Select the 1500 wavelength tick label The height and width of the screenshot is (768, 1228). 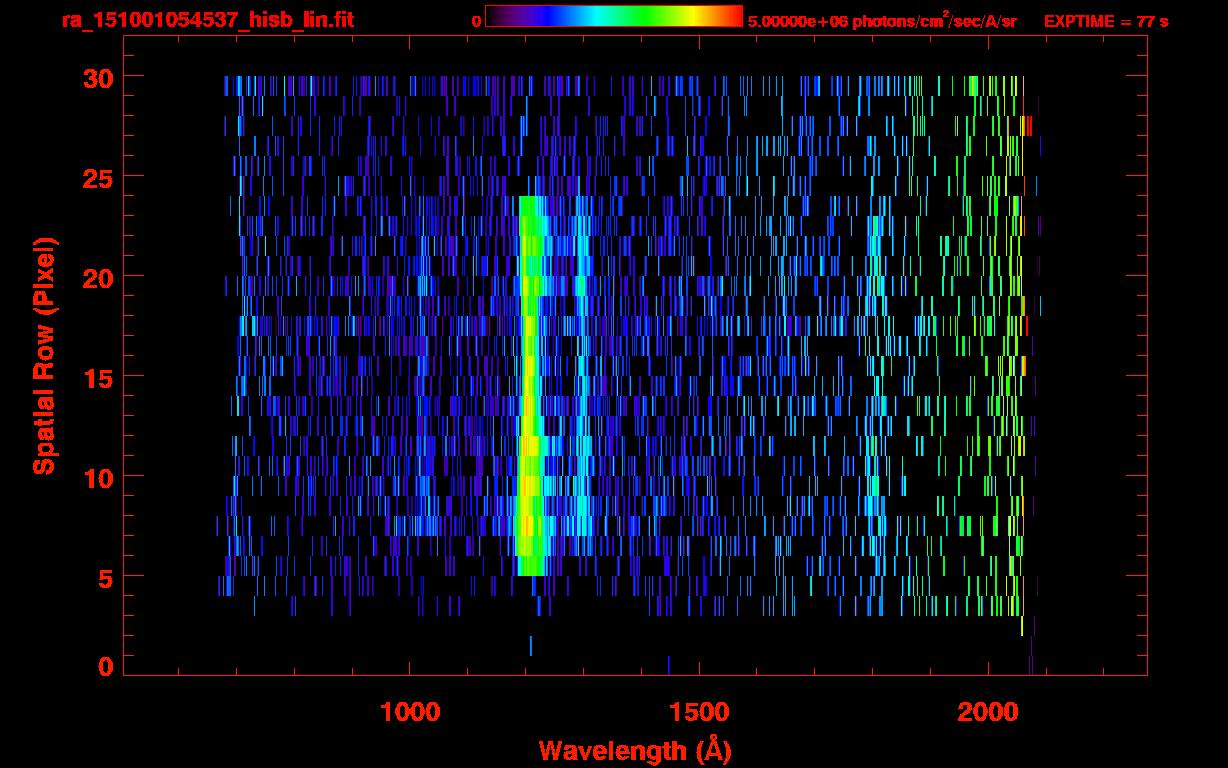pos(698,711)
